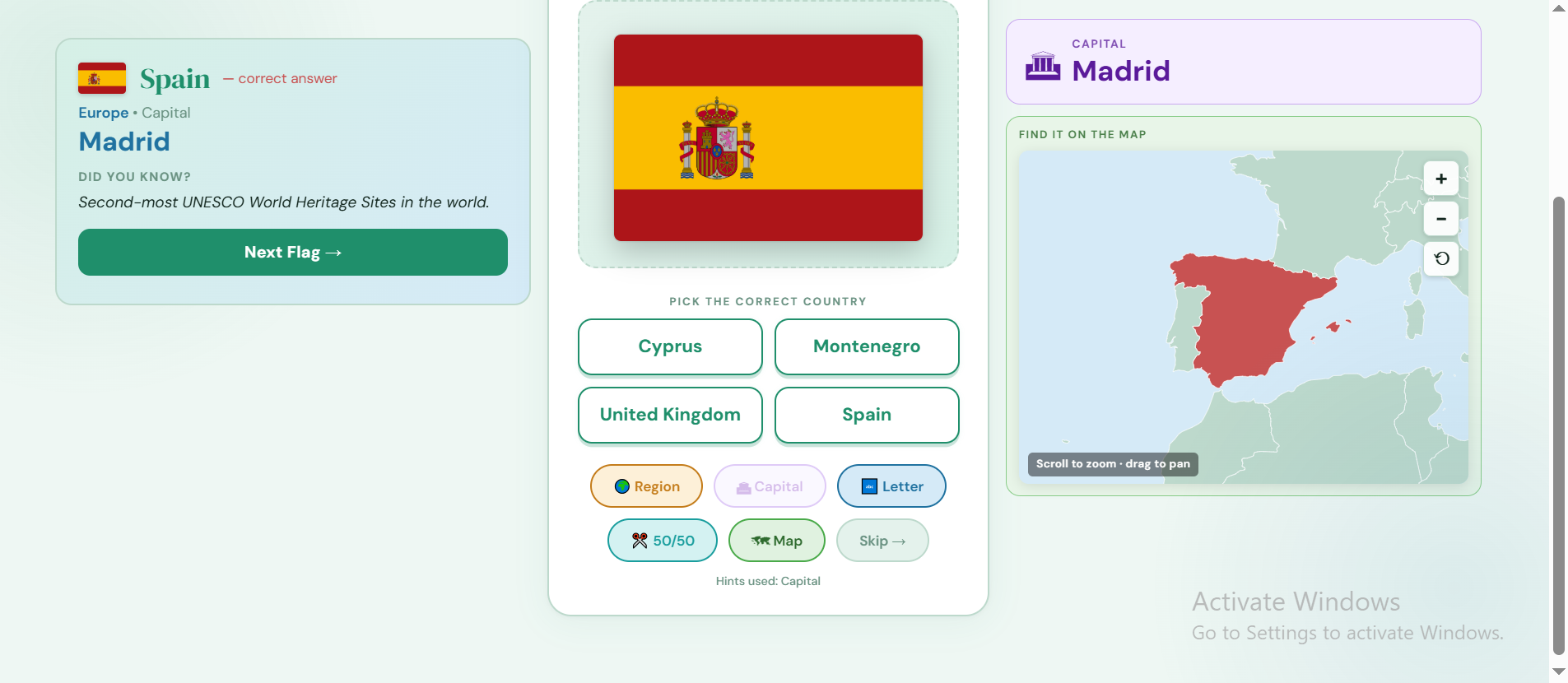1568x683 pixels.
Task: Click 'Scroll to zoom · drag to pan' tooltip
Action: (1113, 464)
